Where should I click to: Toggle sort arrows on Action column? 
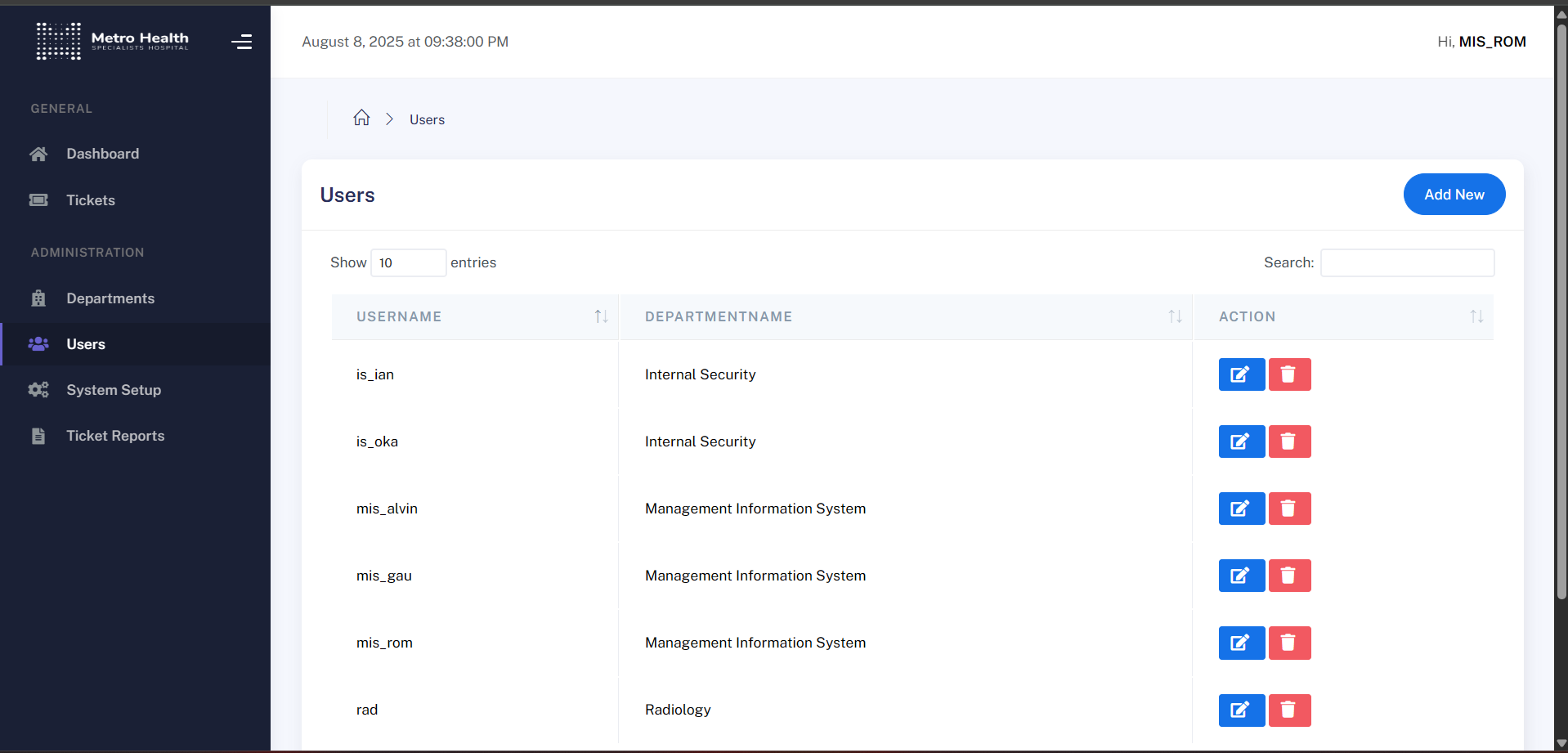coord(1476,316)
